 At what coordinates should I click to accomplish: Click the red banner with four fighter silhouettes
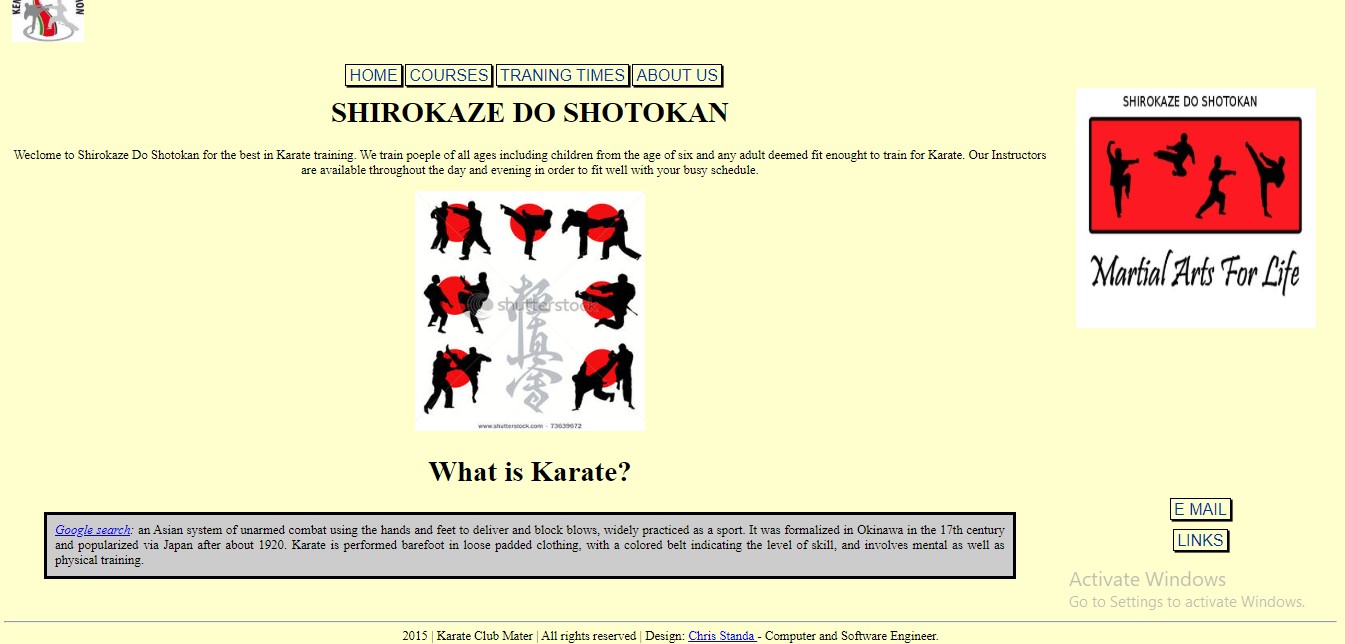click(1195, 176)
